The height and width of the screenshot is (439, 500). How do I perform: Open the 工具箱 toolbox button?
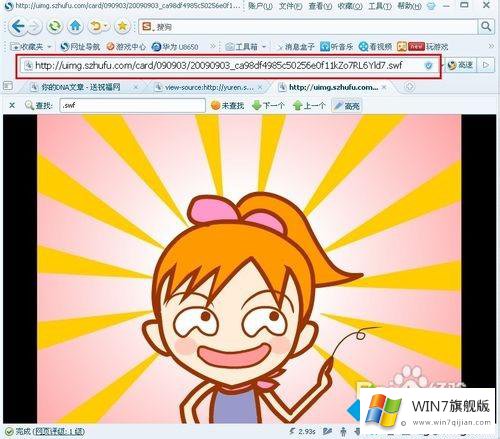tap(242, 47)
